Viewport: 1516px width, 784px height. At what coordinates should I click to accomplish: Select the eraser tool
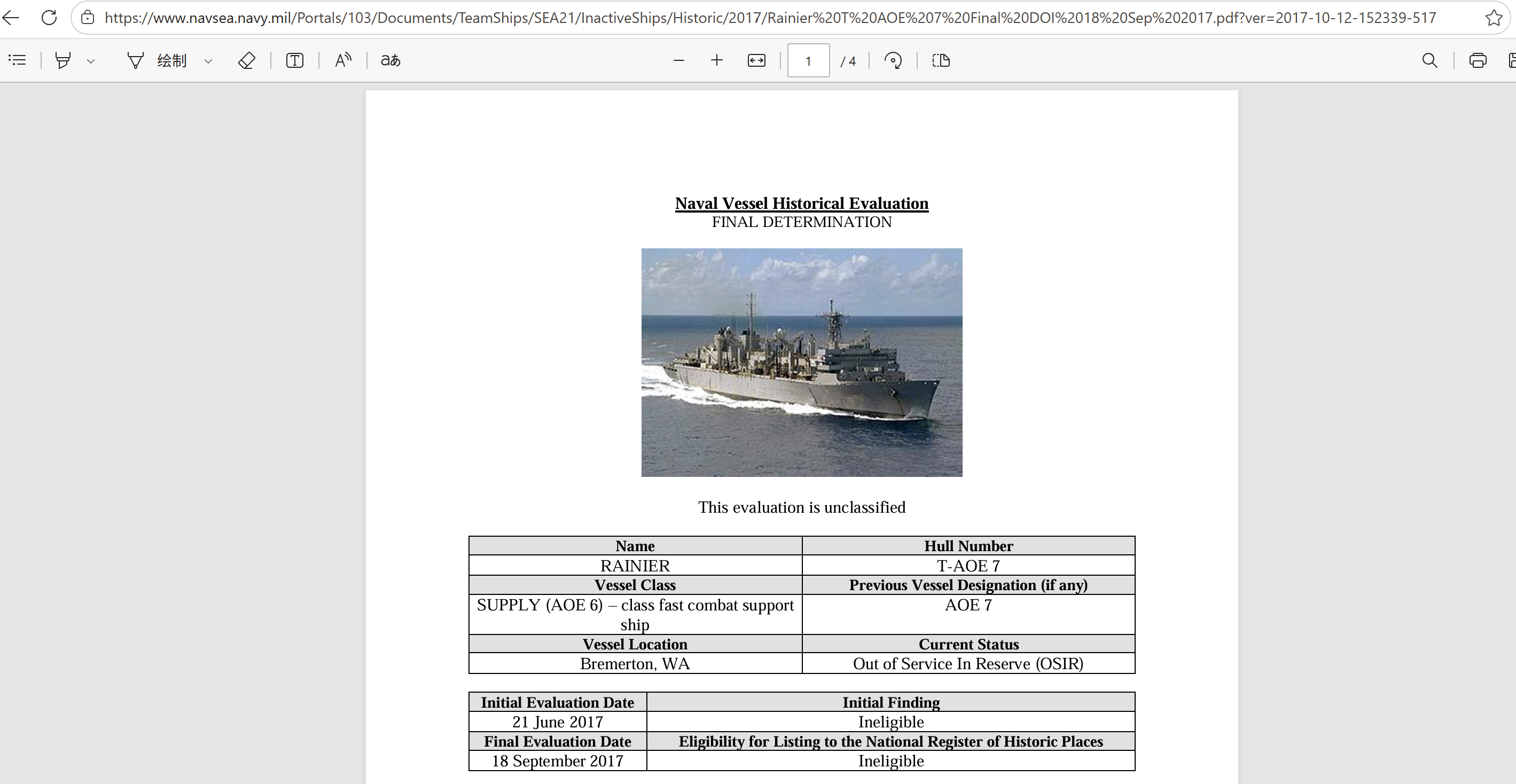247,60
